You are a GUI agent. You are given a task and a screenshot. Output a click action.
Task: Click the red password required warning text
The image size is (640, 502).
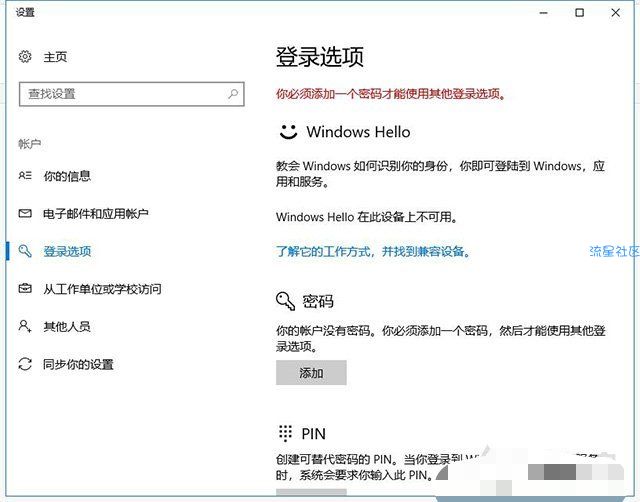[391, 94]
